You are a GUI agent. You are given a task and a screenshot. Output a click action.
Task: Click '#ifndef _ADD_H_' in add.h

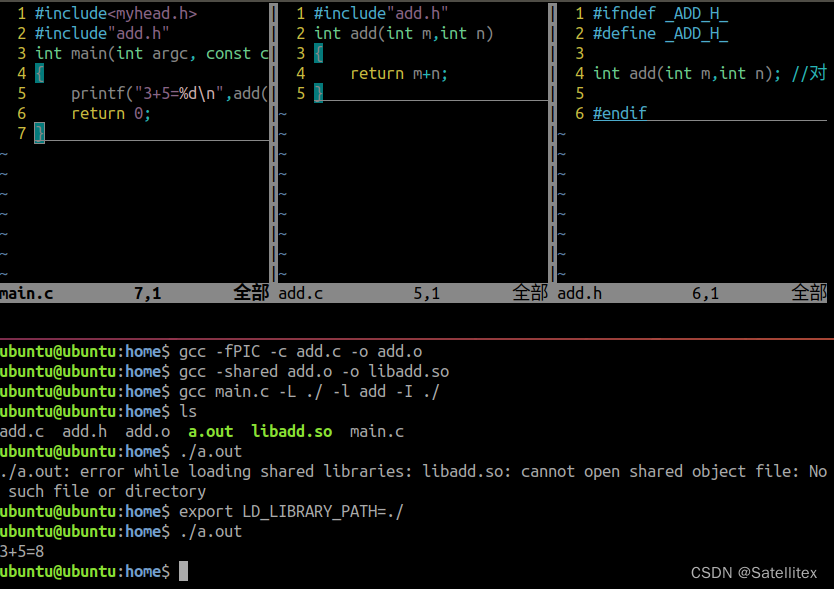(x=660, y=13)
